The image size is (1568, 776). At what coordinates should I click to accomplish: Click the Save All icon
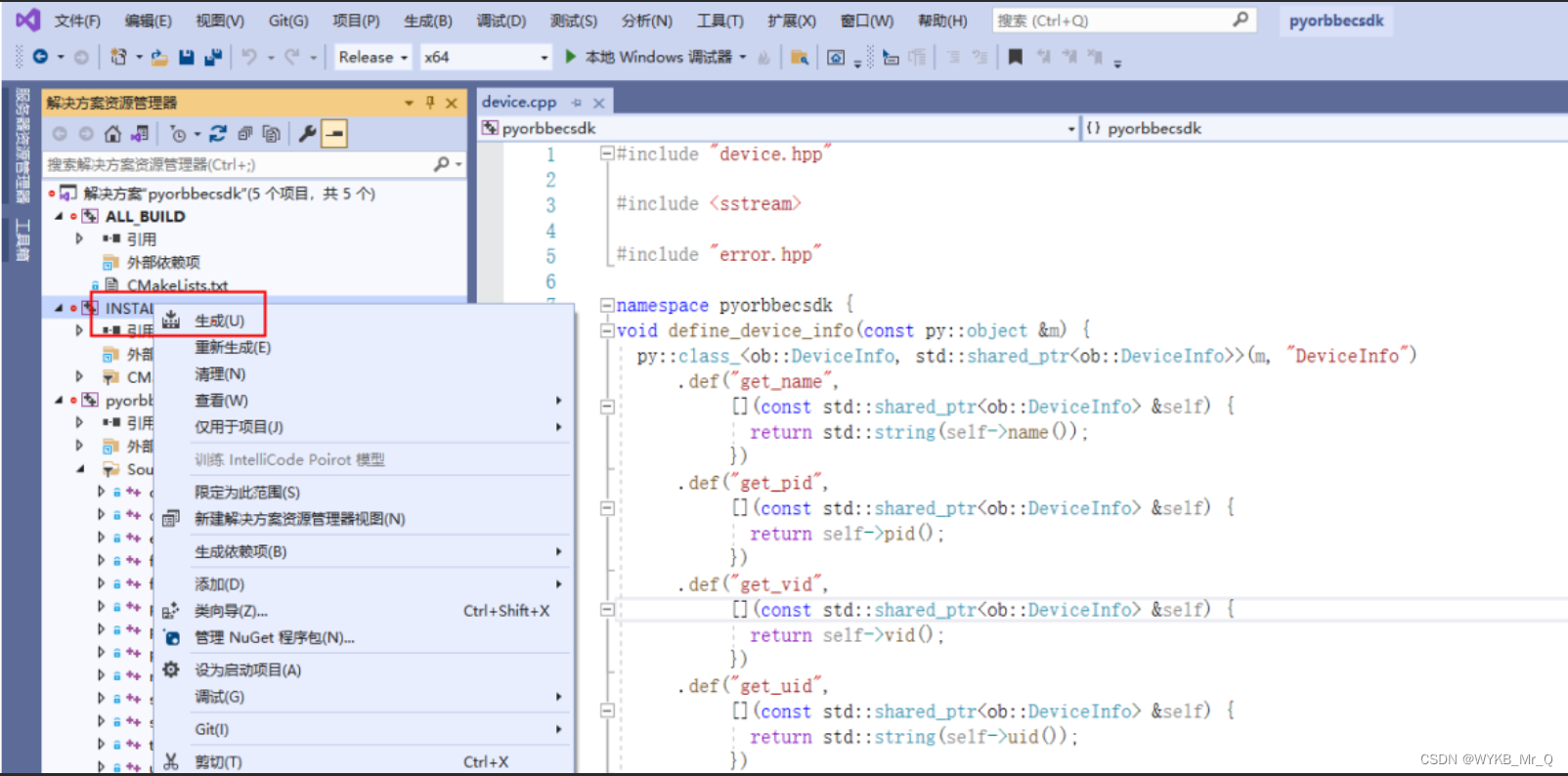point(213,58)
